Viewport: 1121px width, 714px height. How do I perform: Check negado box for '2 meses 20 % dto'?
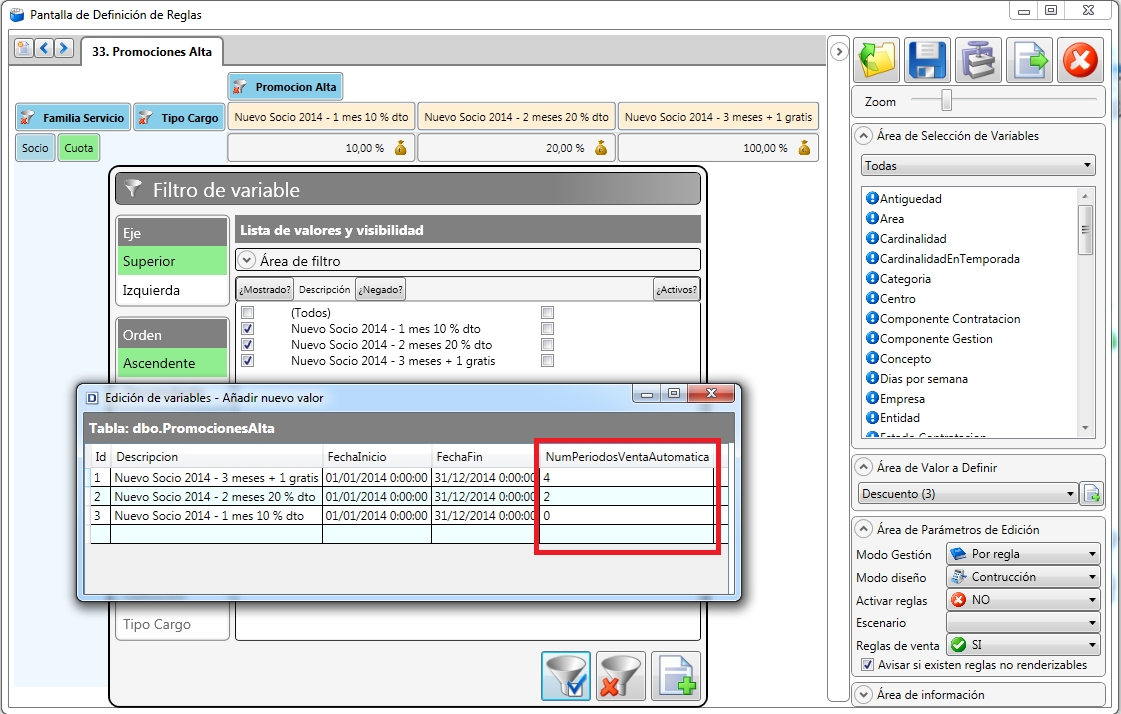click(x=547, y=344)
